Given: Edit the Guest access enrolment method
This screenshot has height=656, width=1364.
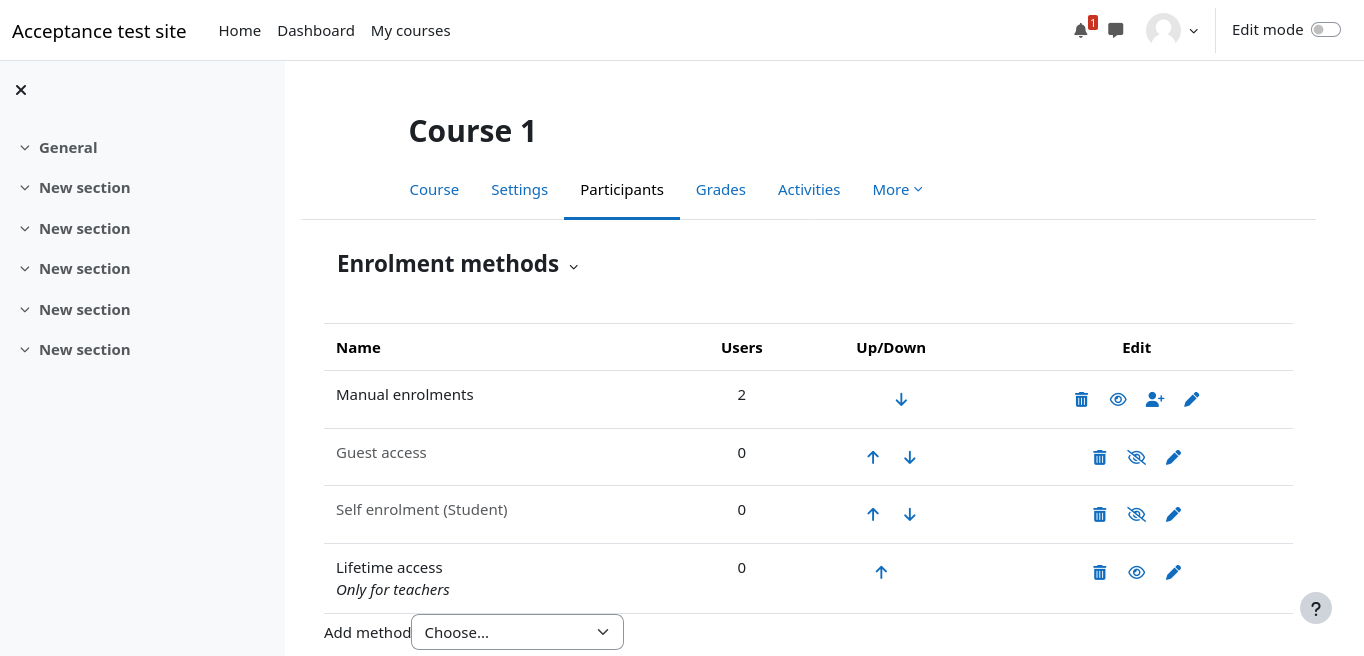Looking at the screenshot, I should coord(1173,458).
